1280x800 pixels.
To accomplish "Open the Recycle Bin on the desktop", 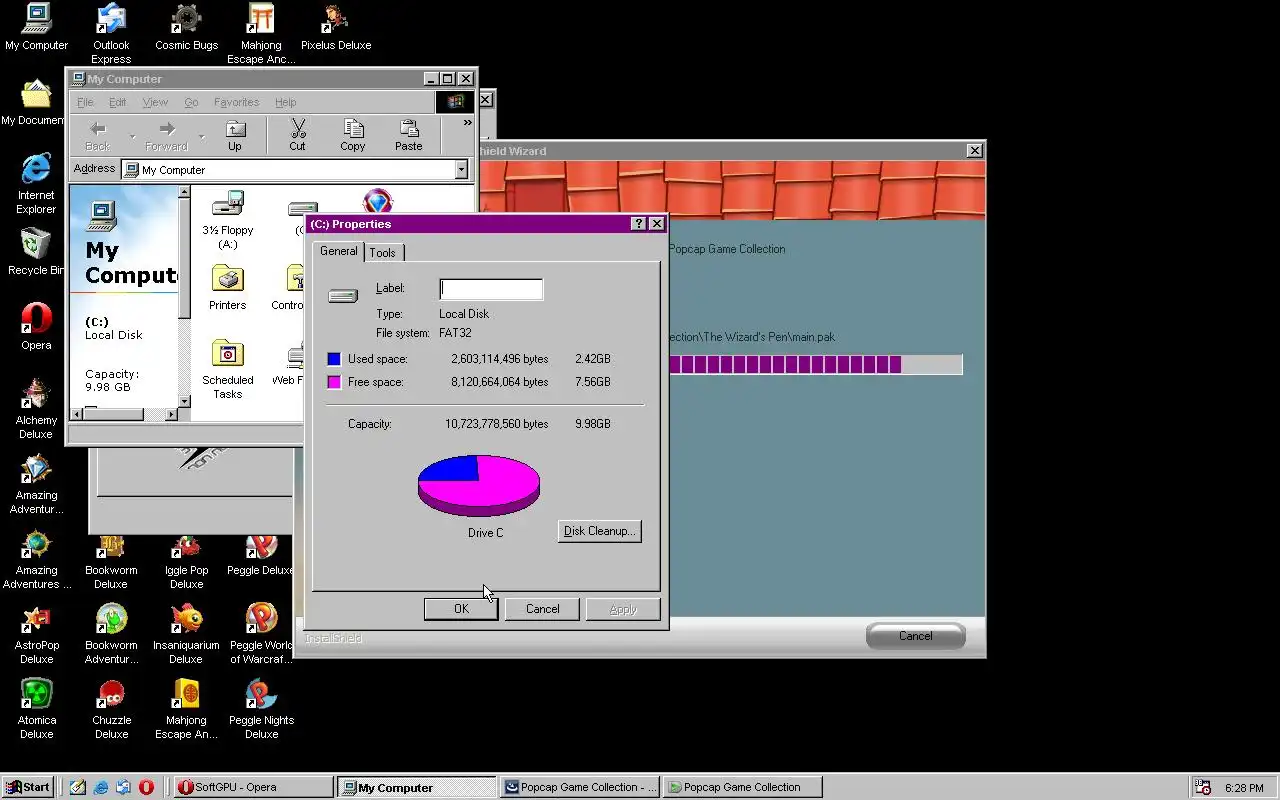I will coord(35,252).
